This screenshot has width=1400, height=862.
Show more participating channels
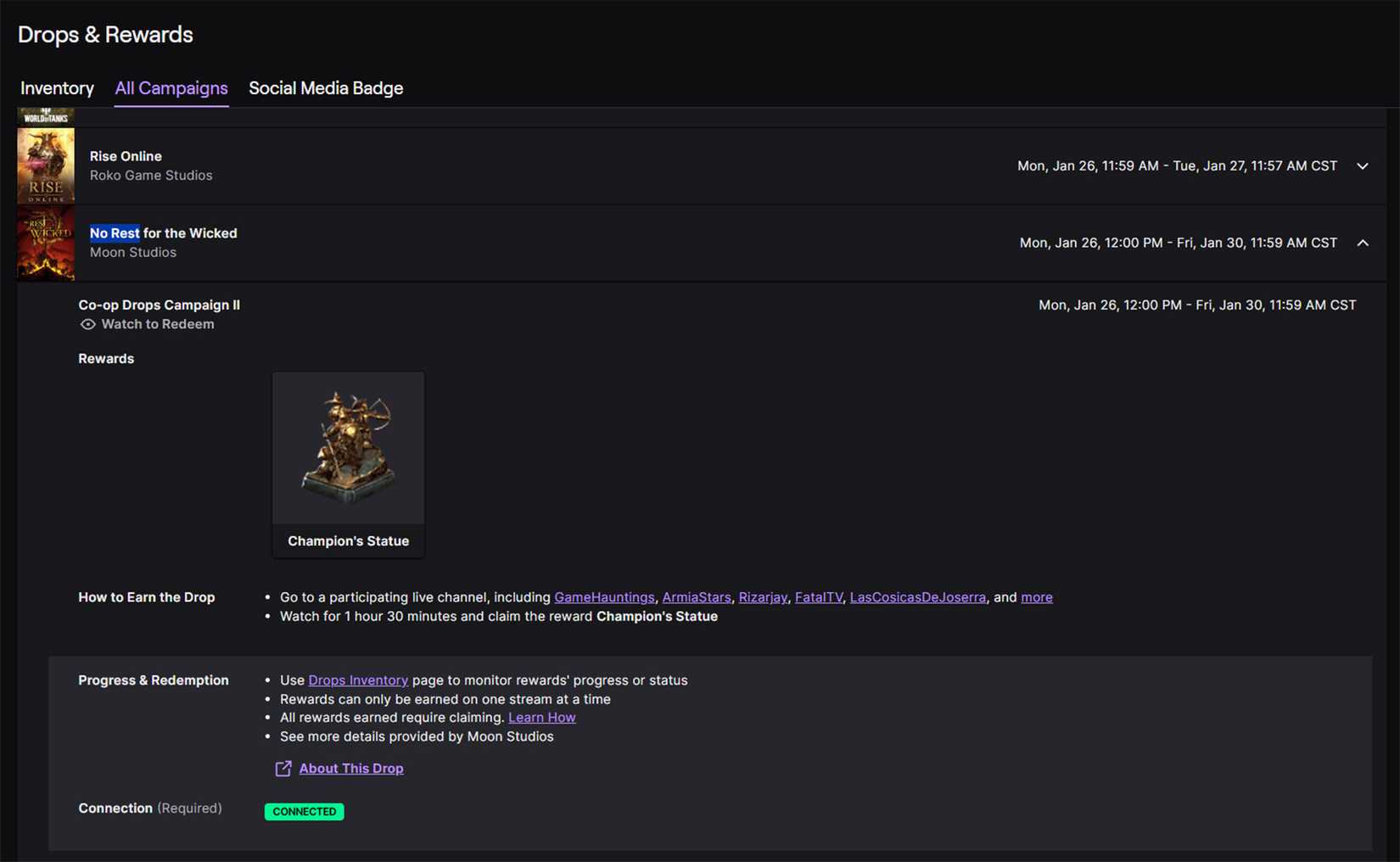click(1036, 597)
